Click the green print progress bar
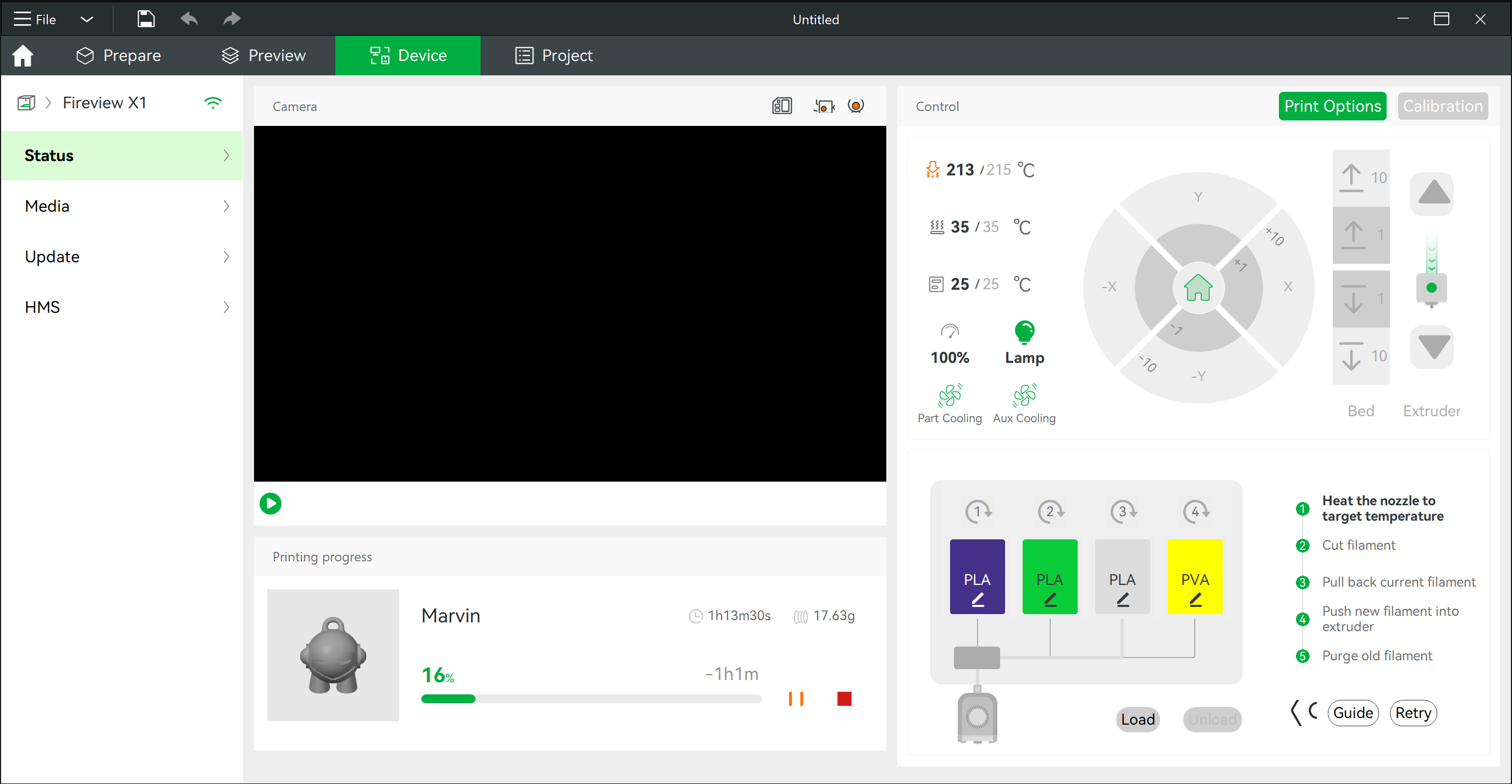Image resolution: width=1512 pixels, height=784 pixels. click(448, 698)
